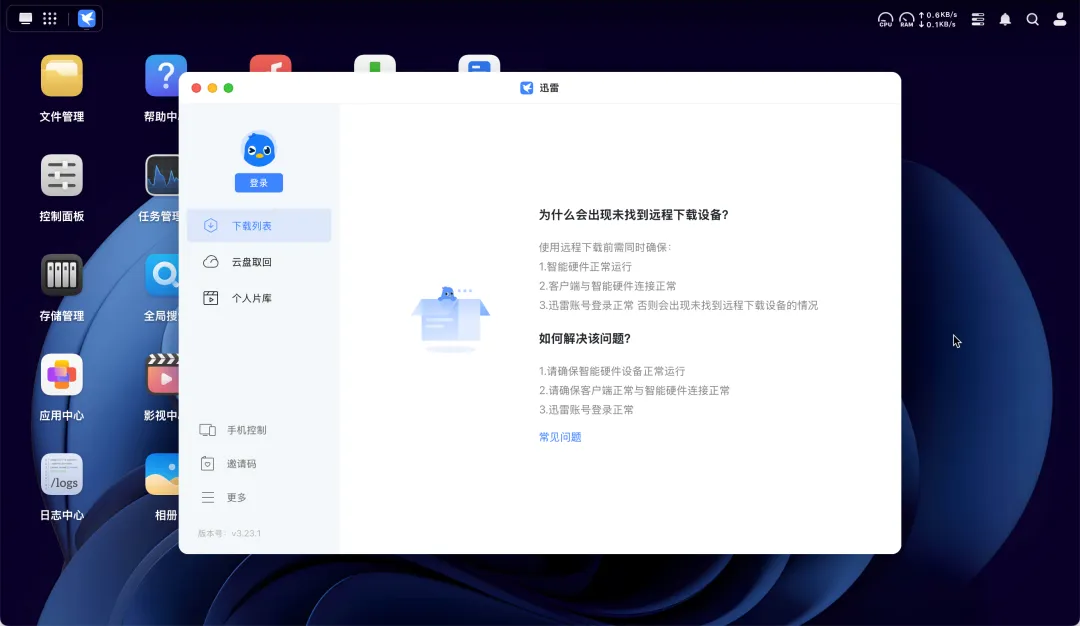Click the text 2.客户端与智能硬件连接正常
This screenshot has height=626, width=1080.
(608, 286)
